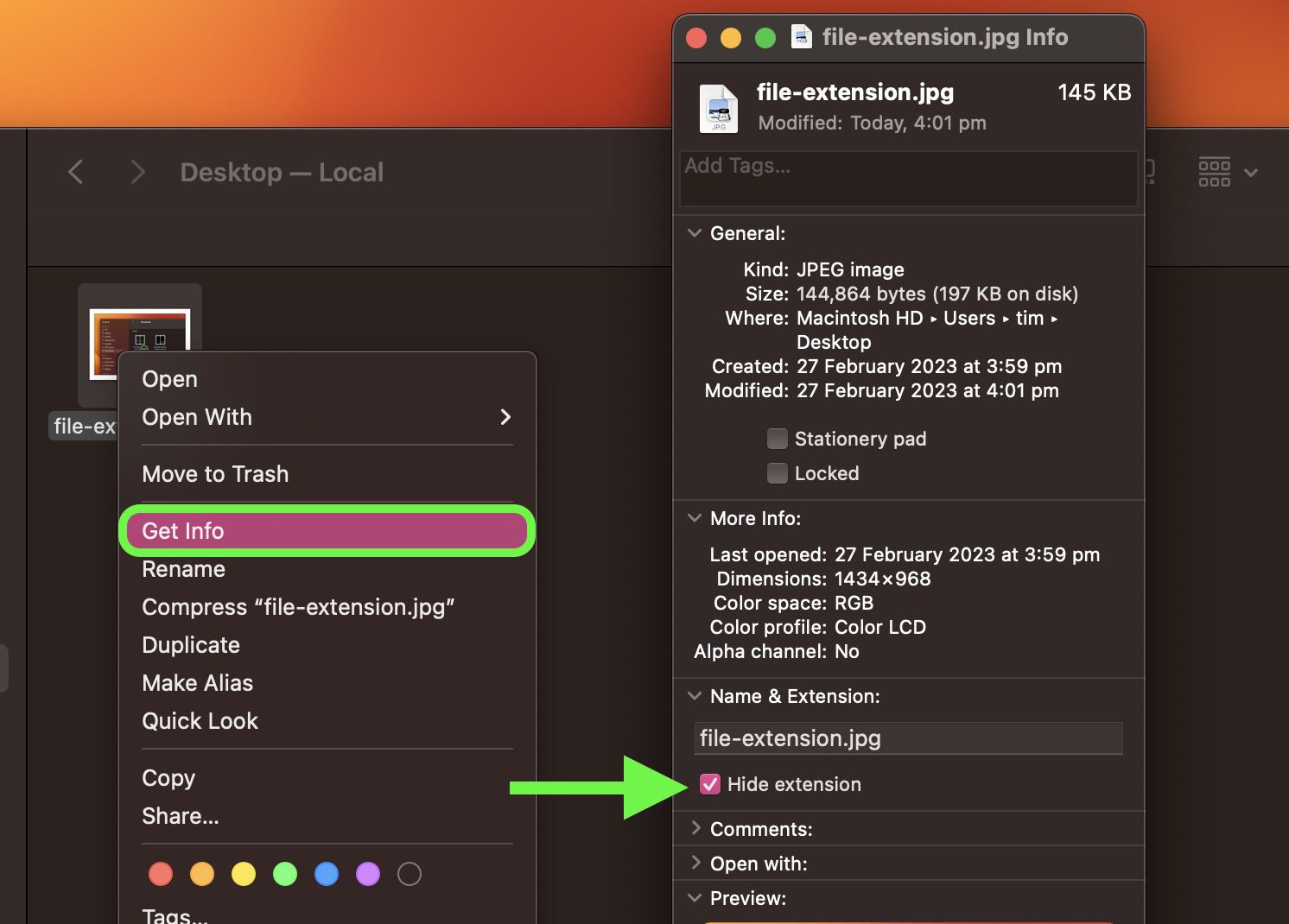Image resolution: width=1289 pixels, height=924 pixels.
Task: Open the view options chevron next to grouping icon
Action: (x=1251, y=174)
